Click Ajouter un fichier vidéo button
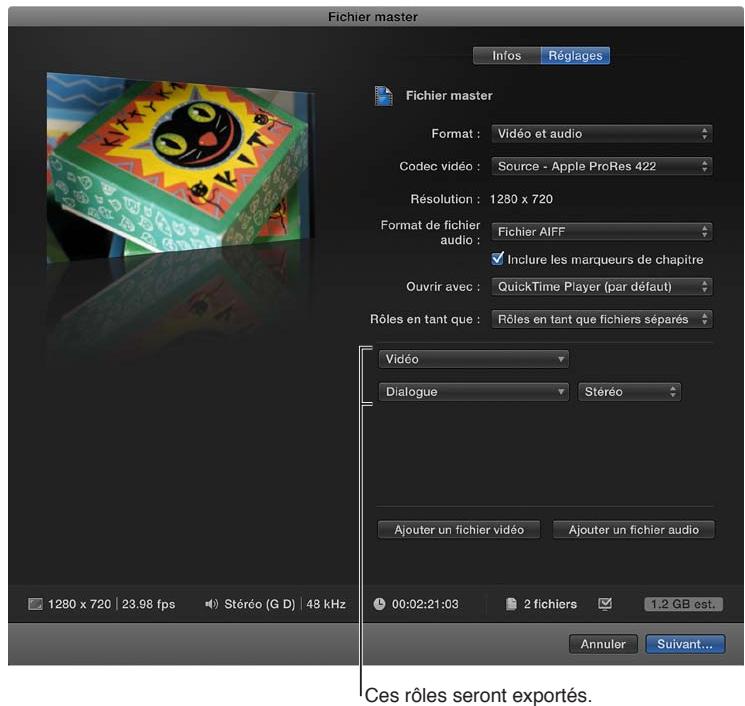Viewport: 745px width, 706px height. 459,530
